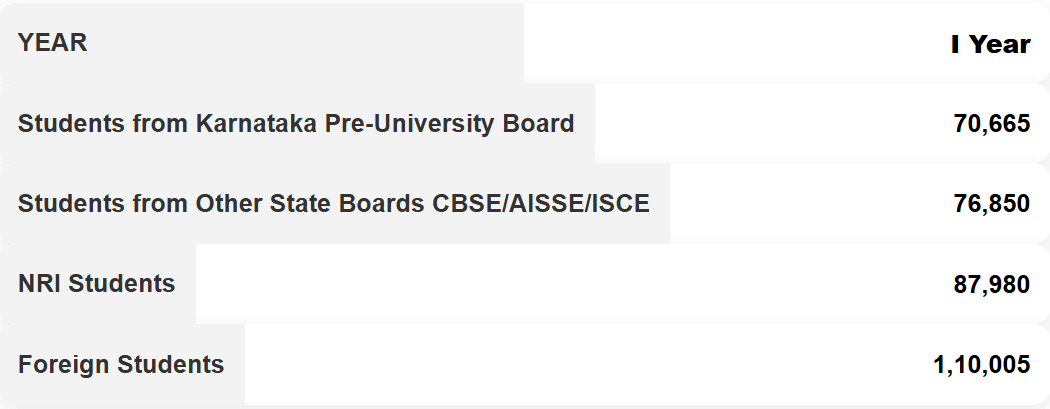The width and height of the screenshot is (1050, 409).
Task: Click the YEAR header label
Action: click(53, 43)
